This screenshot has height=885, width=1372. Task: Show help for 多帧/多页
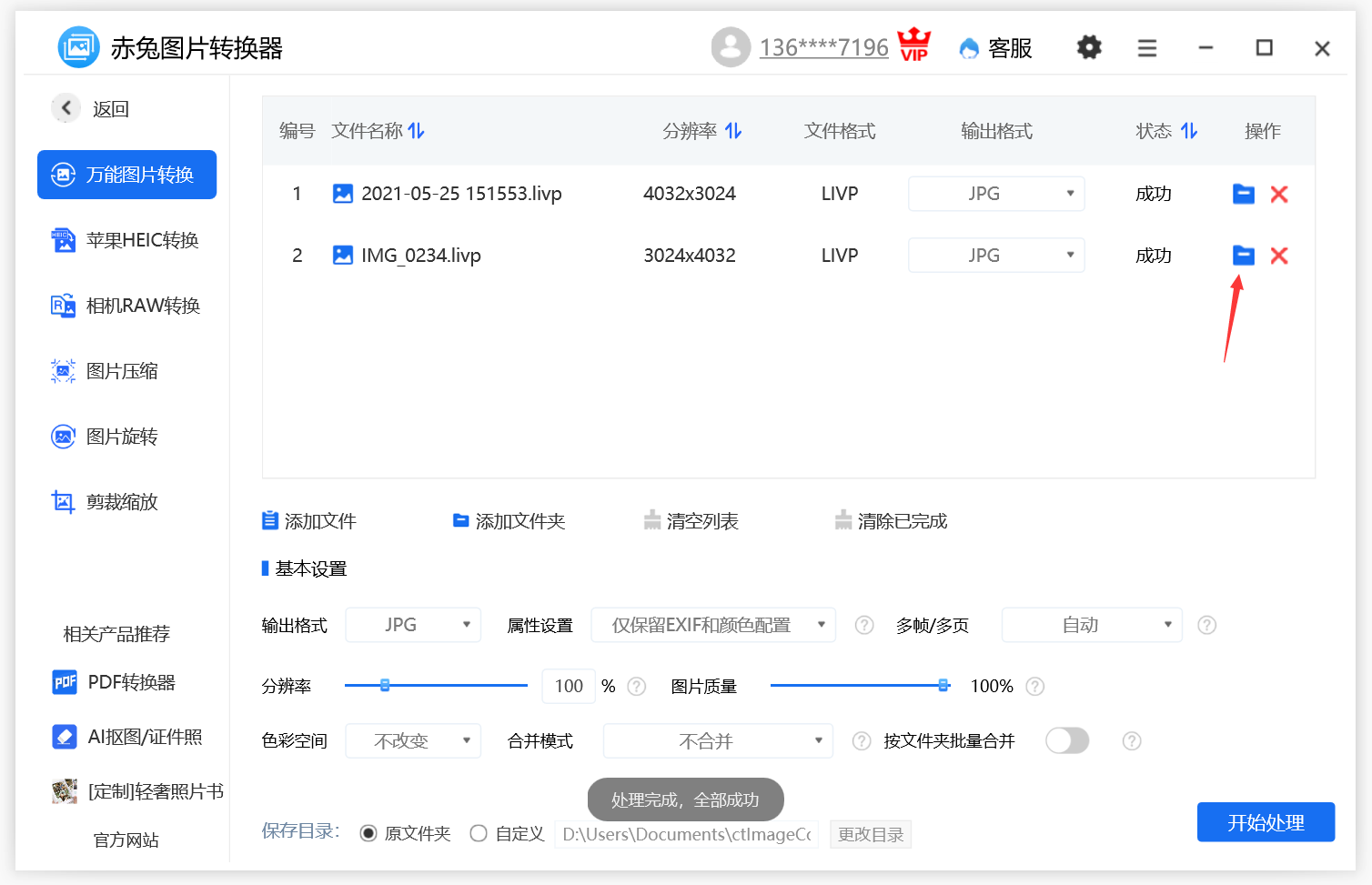tap(1206, 625)
